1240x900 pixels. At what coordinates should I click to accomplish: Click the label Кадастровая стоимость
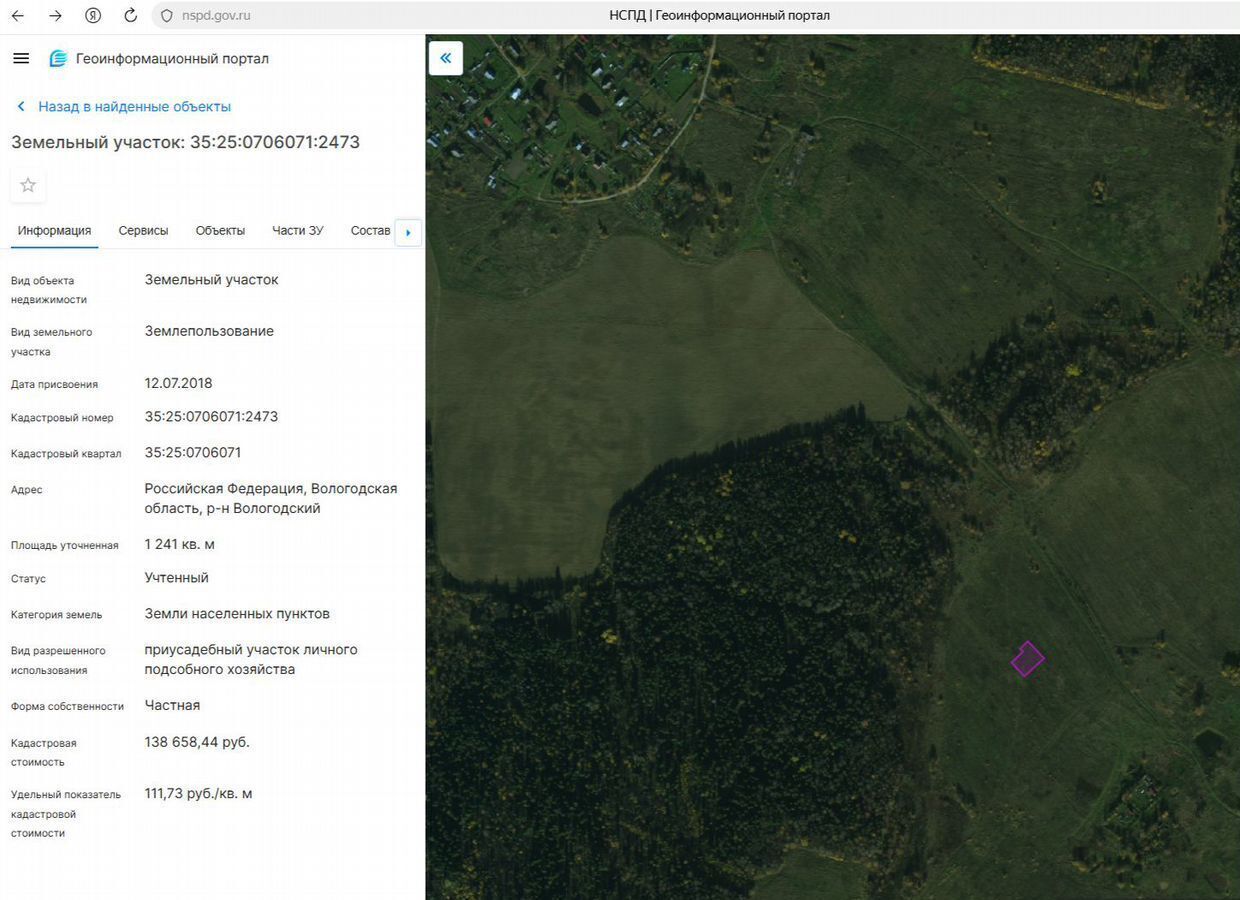click(44, 752)
